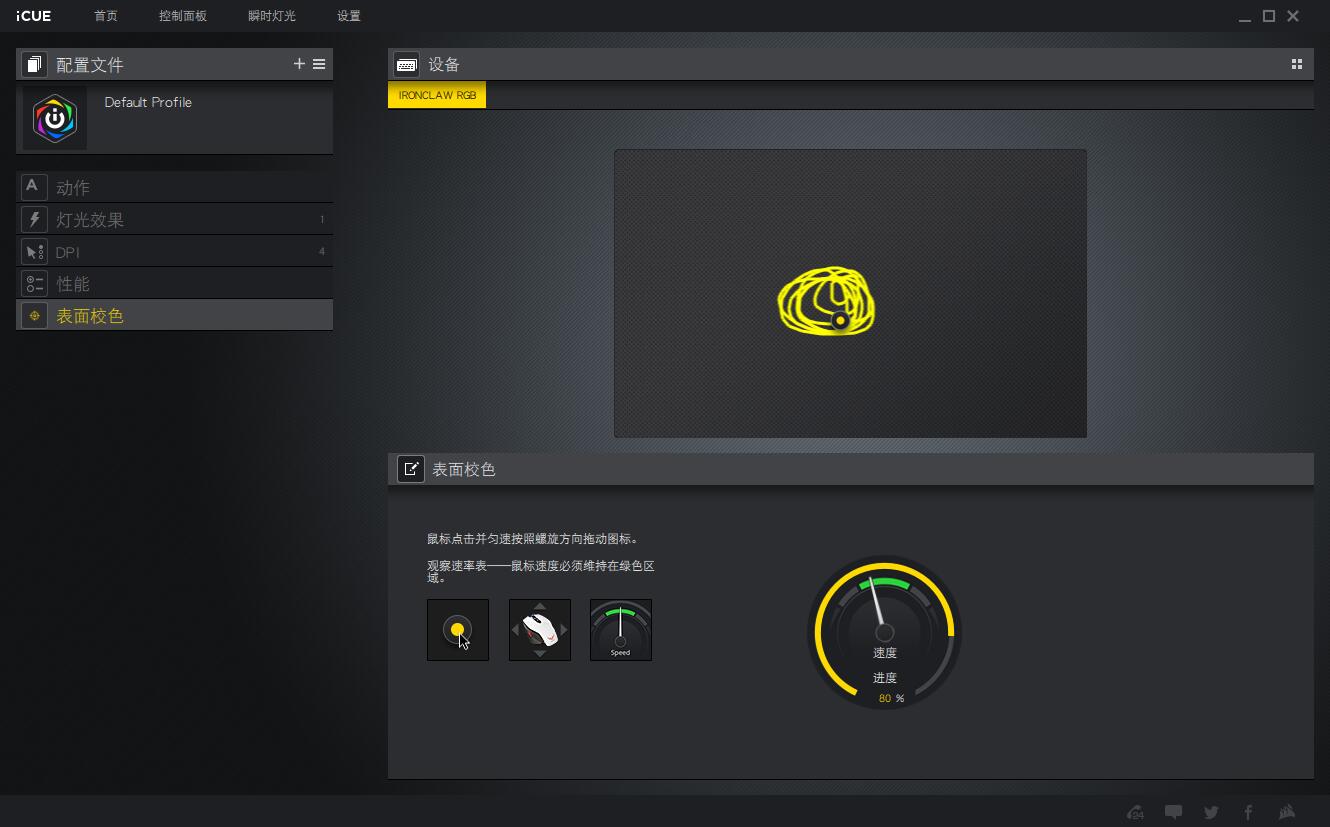Go to the 控制面板 menu

coord(183,16)
